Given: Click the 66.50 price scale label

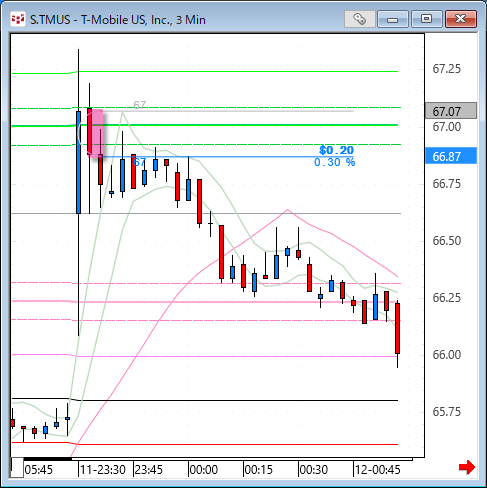Looking at the screenshot, I should click(447, 241).
